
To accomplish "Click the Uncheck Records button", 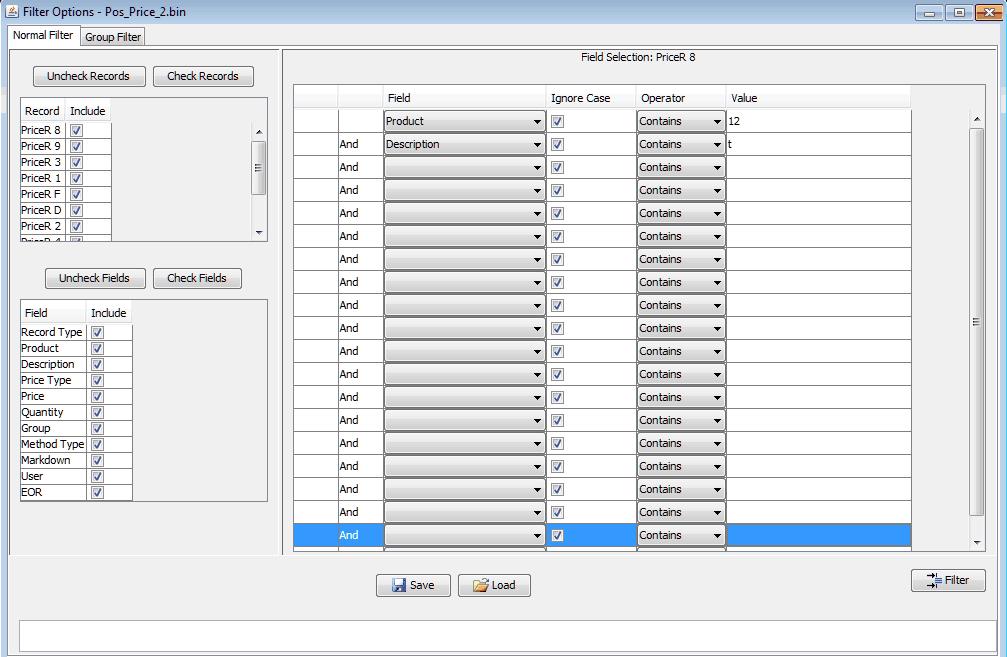I will pyautogui.click(x=89, y=76).
